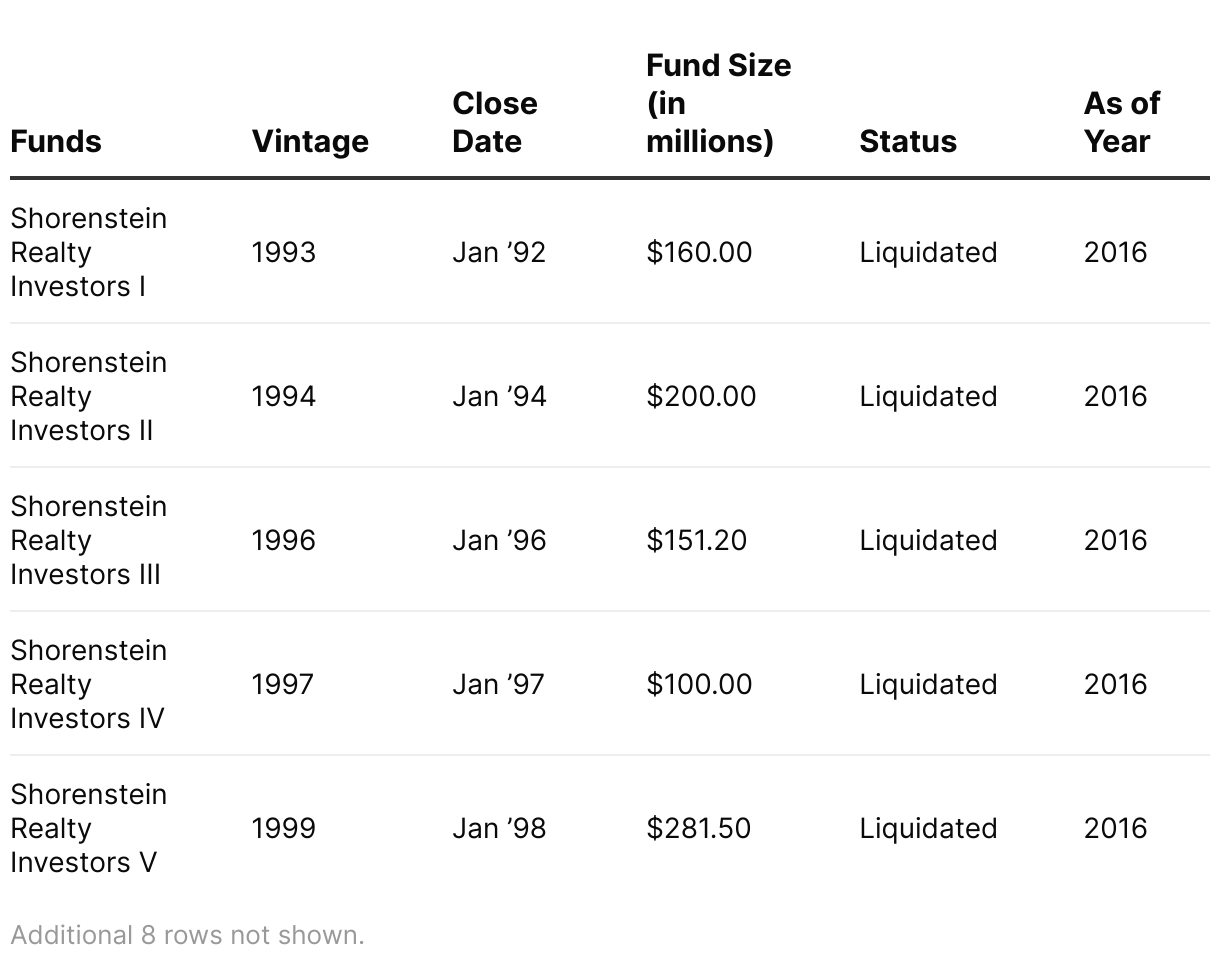Click the "Additional 8 rows not shown" text

pos(188,935)
